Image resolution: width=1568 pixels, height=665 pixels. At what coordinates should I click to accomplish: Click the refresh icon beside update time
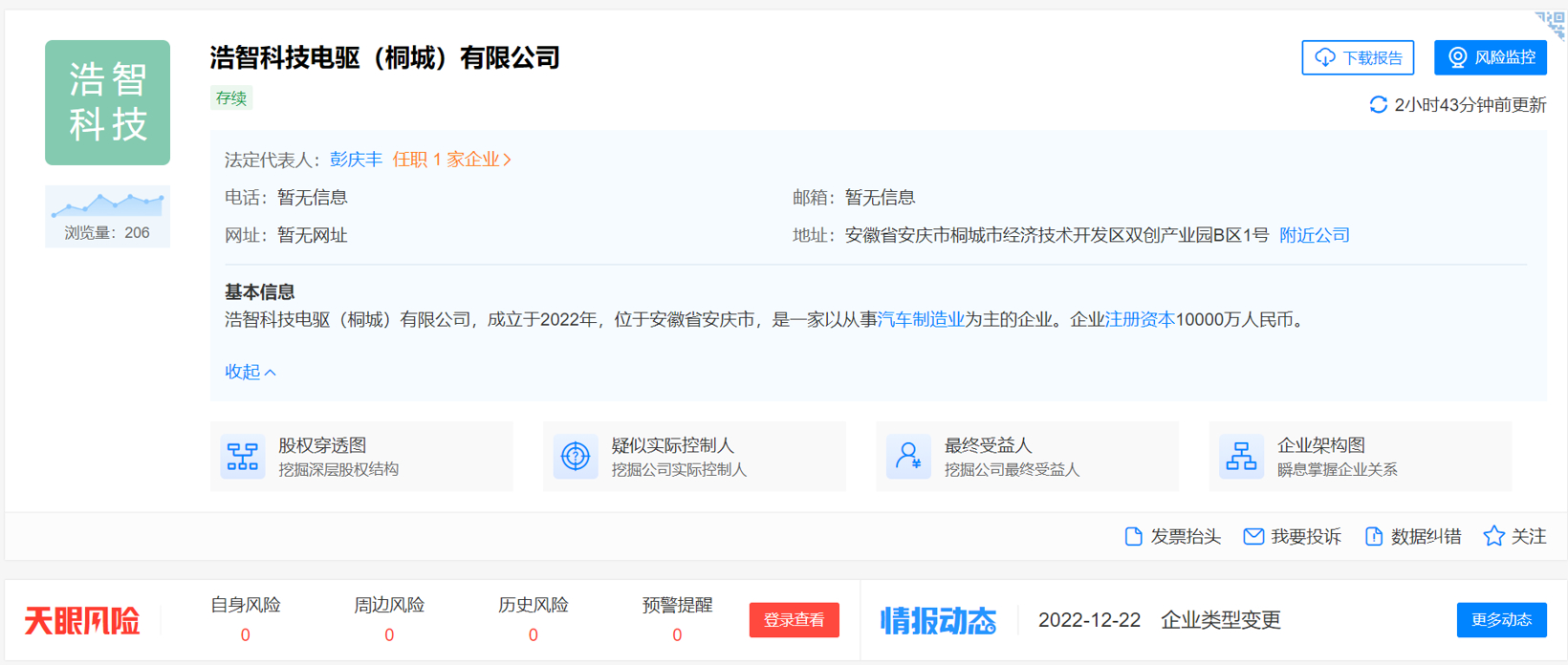[1378, 105]
